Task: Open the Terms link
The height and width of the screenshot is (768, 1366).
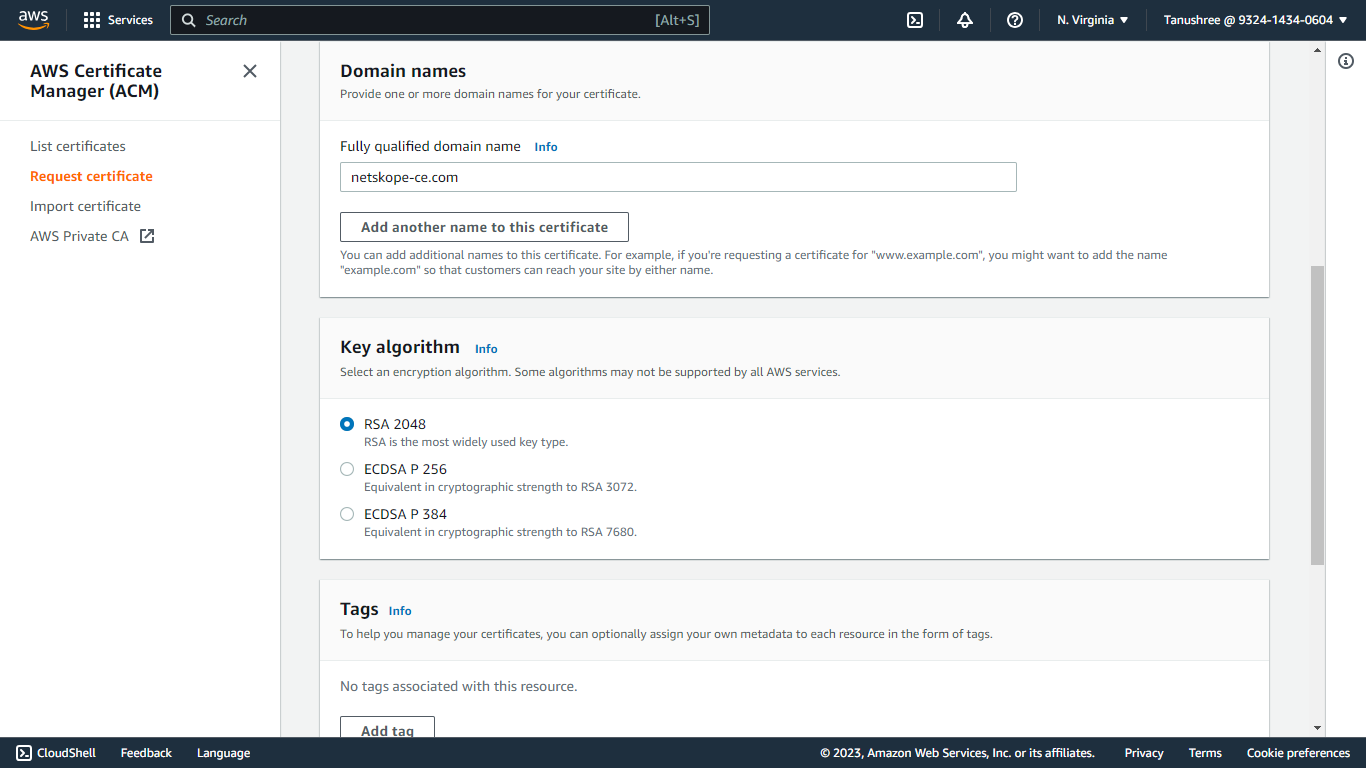Action: (x=1205, y=753)
